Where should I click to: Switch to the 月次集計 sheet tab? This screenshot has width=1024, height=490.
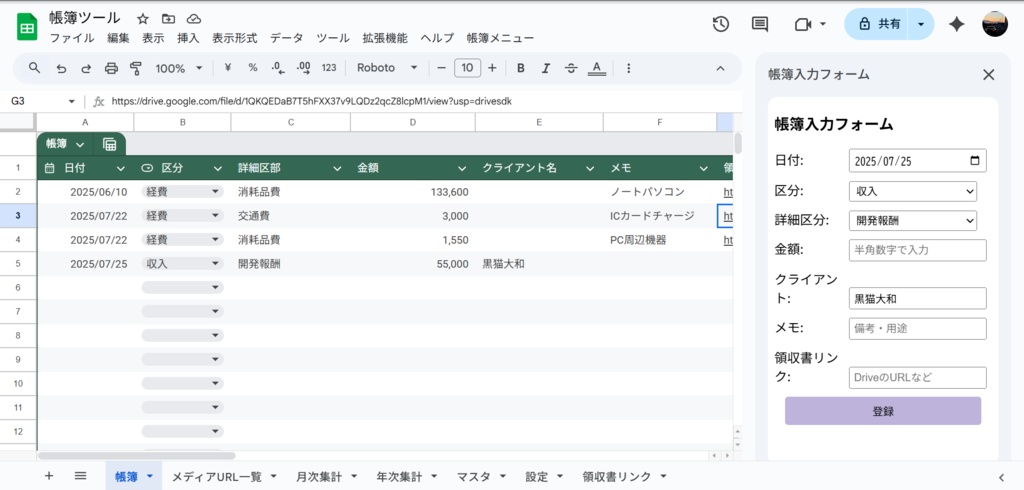pos(319,477)
